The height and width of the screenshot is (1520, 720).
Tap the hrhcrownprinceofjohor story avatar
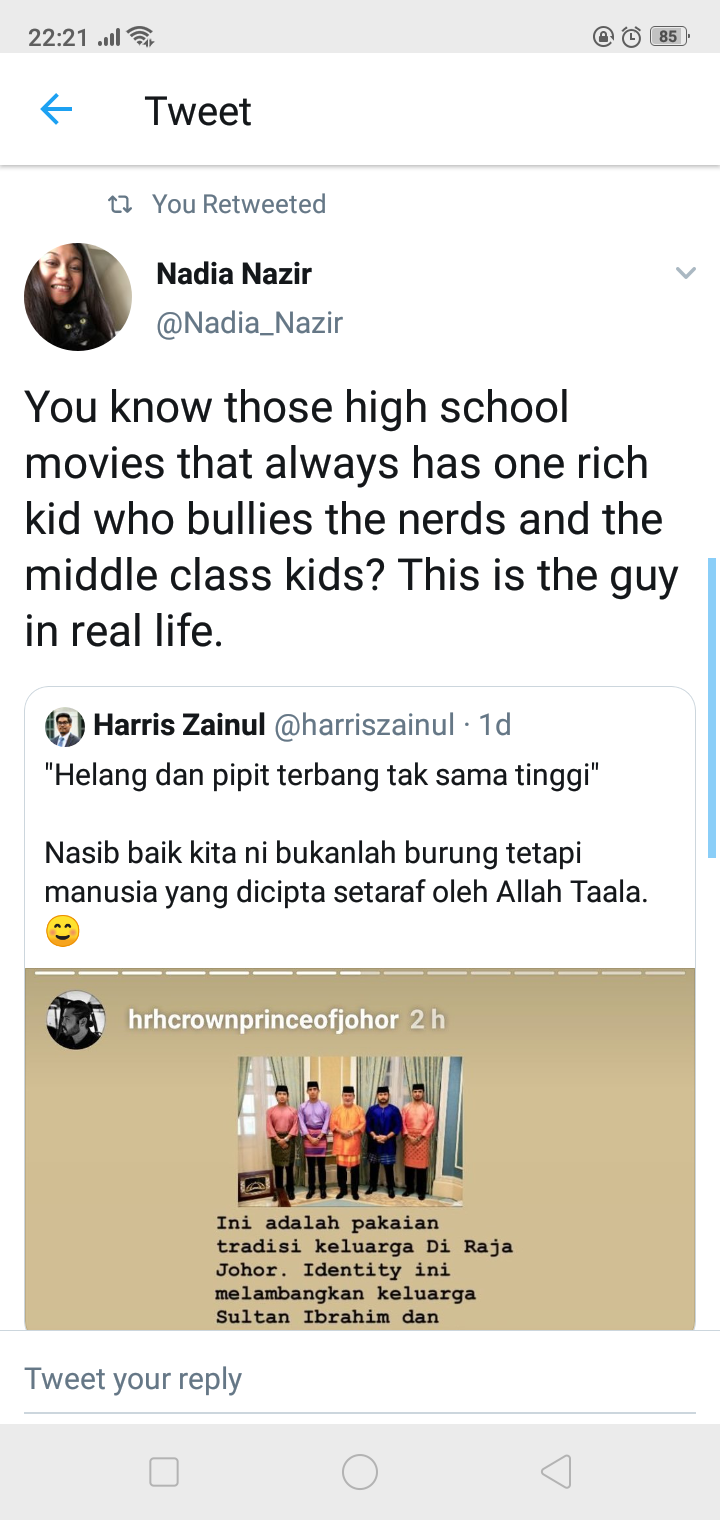point(76,1020)
